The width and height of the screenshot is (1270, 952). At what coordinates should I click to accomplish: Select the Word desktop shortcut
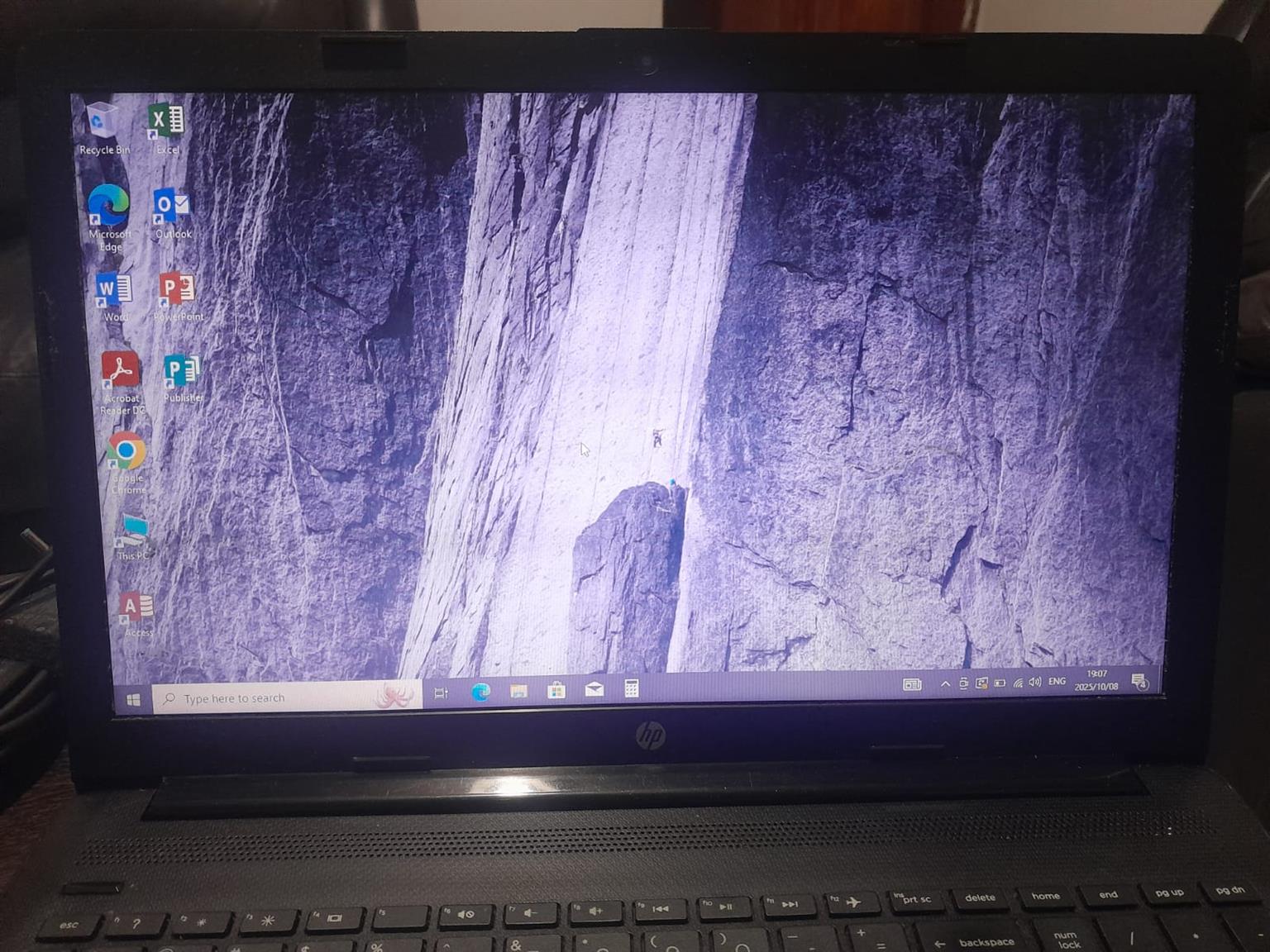click(x=114, y=291)
